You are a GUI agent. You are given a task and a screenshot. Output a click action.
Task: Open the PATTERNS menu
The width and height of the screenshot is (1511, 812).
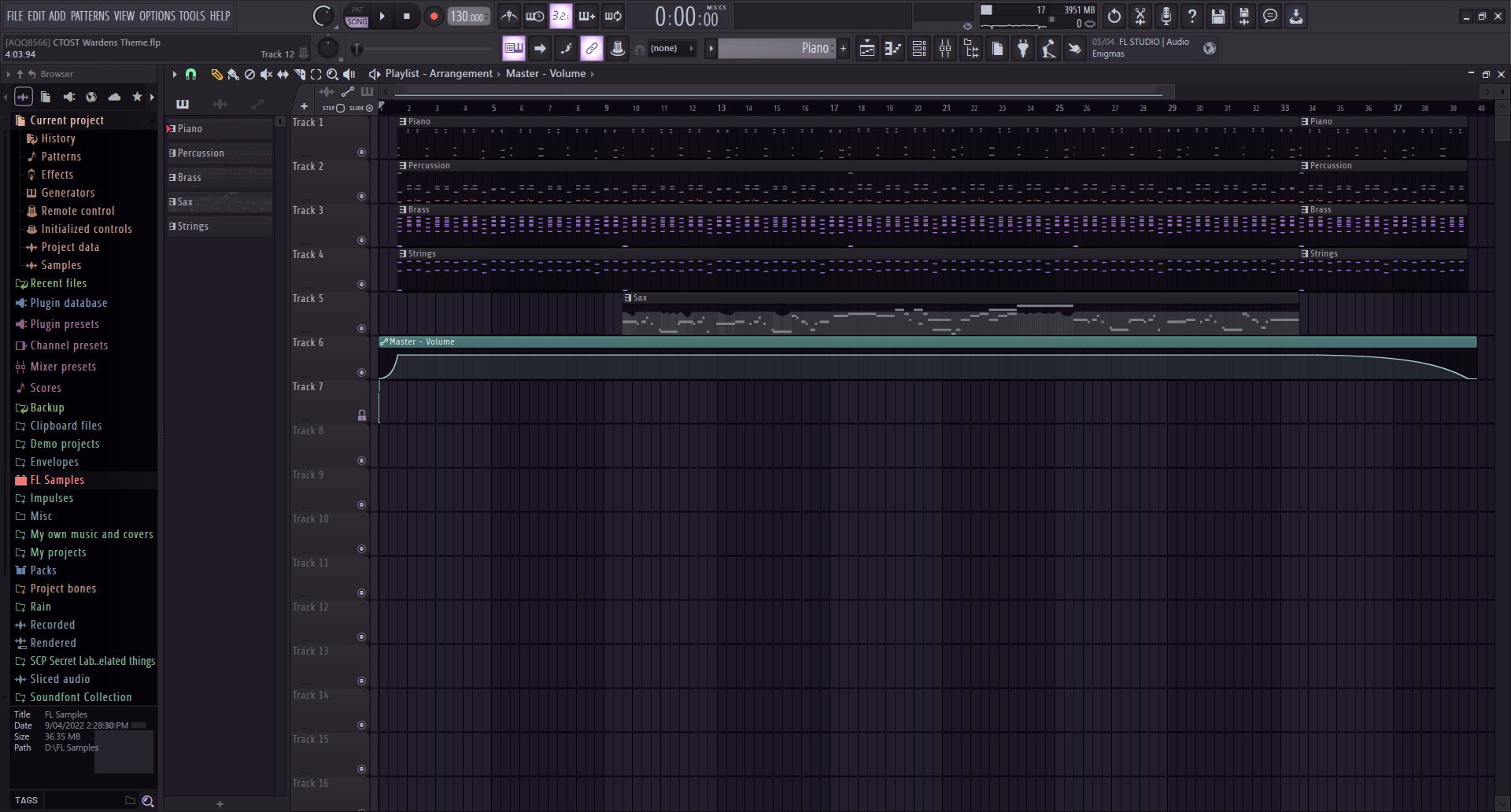(x=91, y=16)
